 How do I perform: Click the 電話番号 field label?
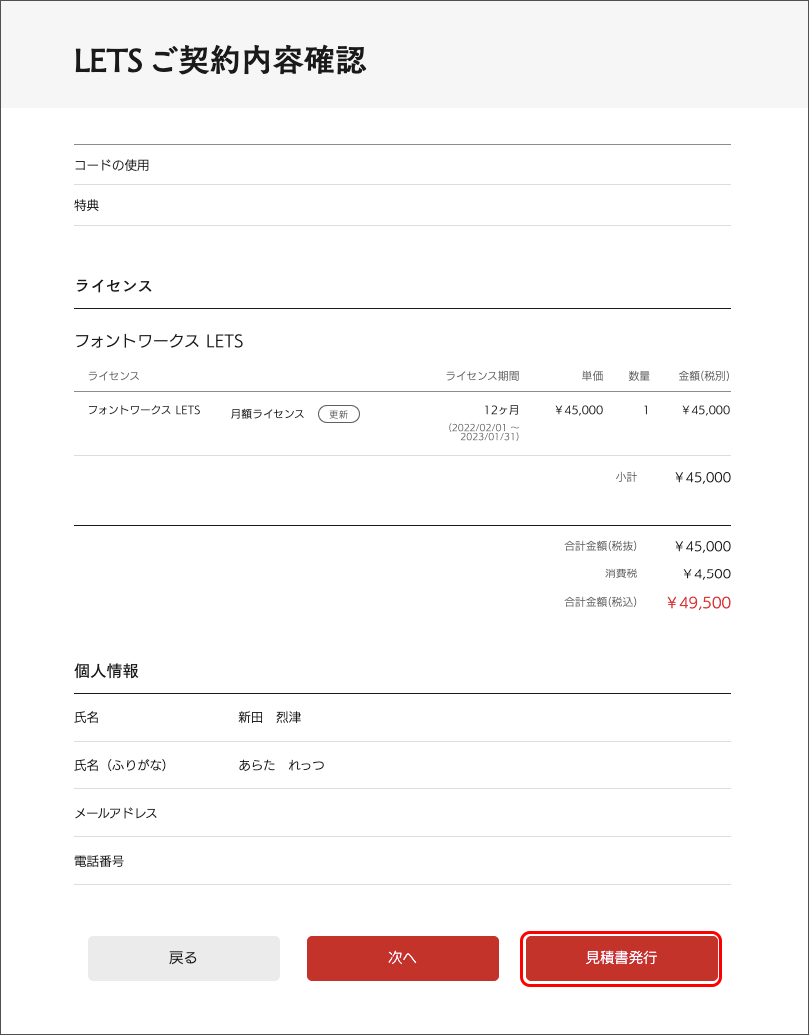(x=99, y=861)
